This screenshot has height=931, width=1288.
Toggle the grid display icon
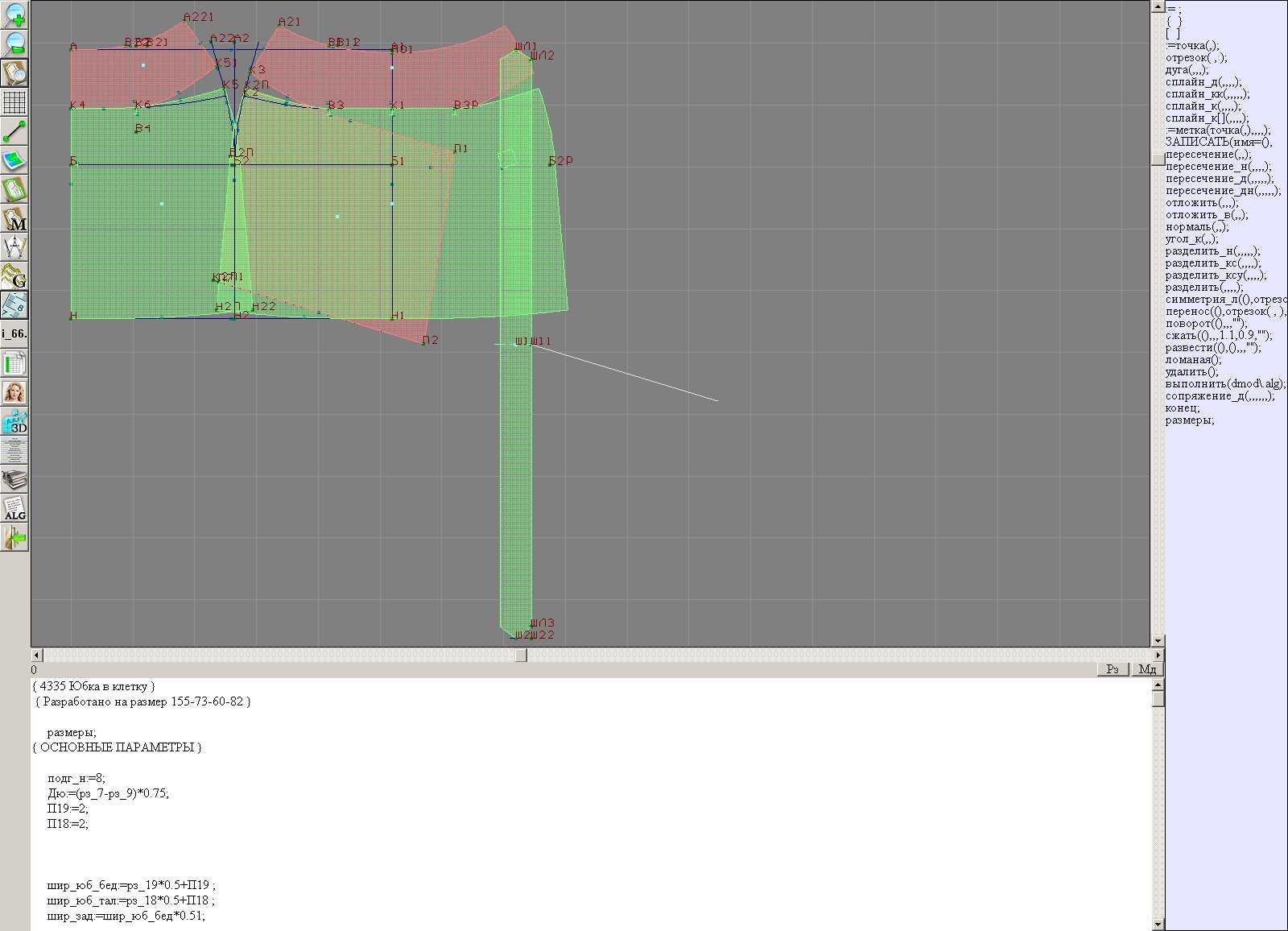pyautogui.click(x=14, y=102)
